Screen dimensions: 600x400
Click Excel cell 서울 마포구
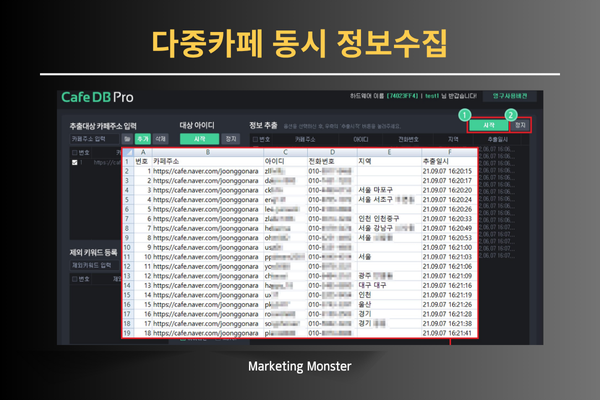[389, 190]
